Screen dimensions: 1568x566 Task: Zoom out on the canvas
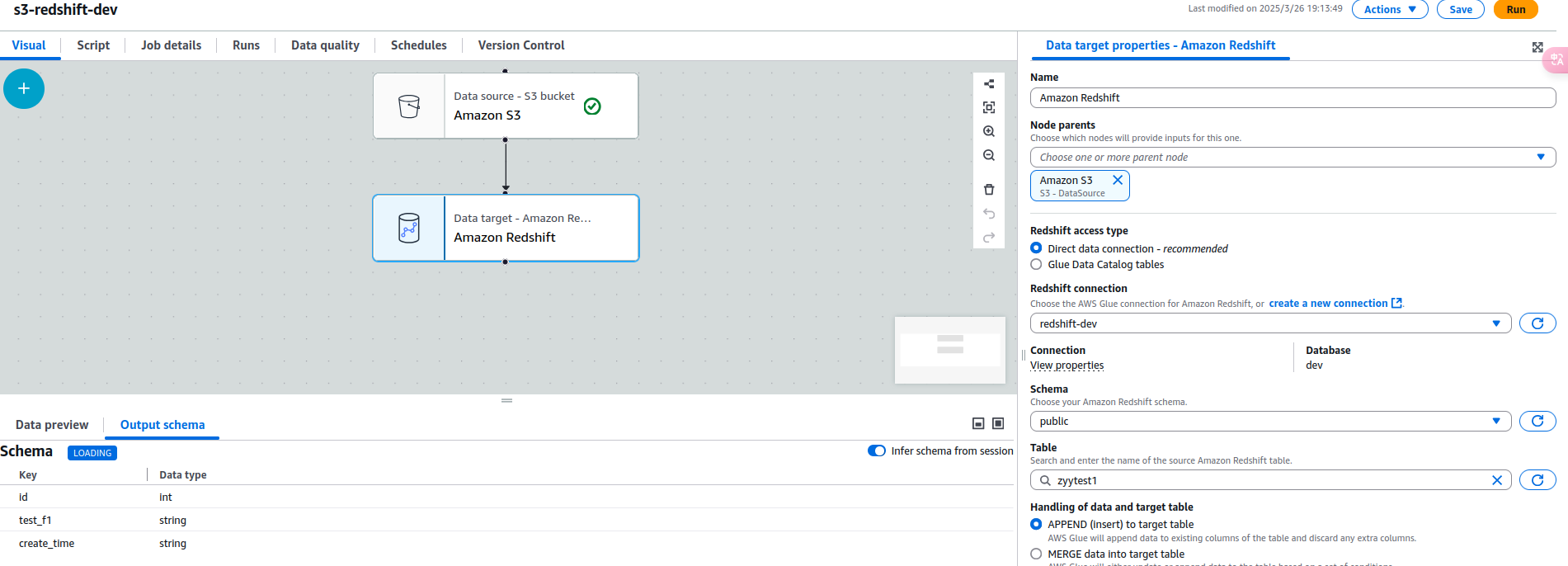click(989, 155)
